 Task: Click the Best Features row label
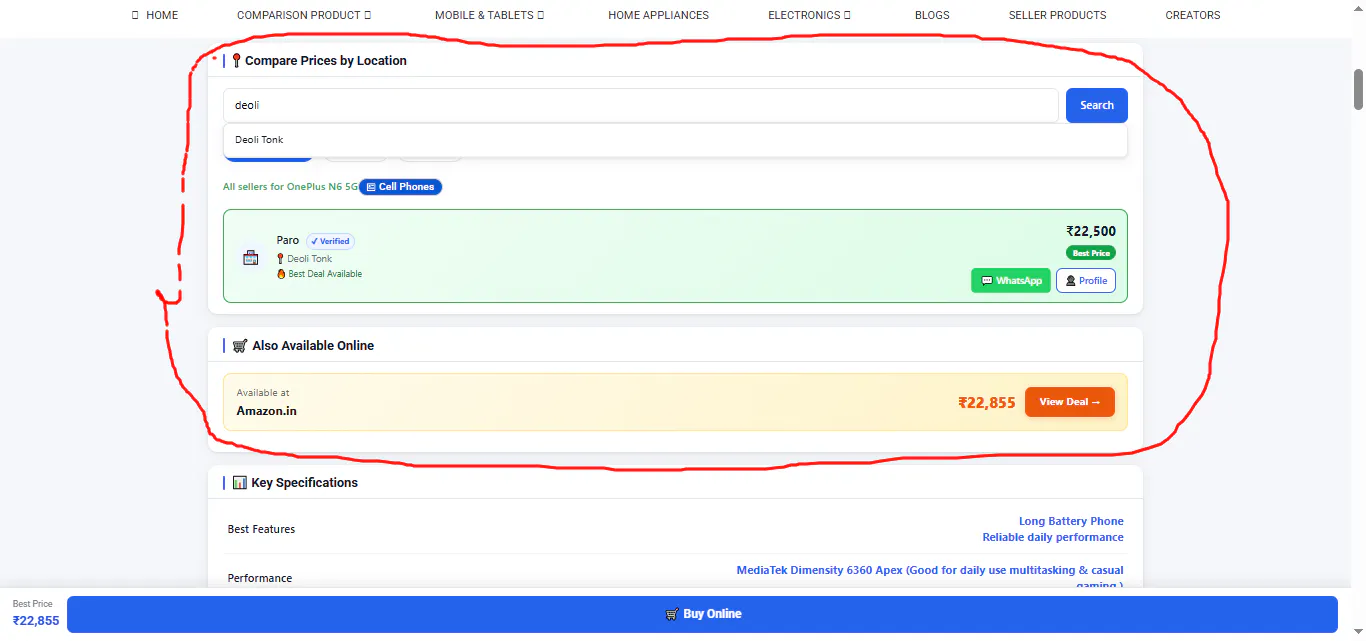coord(261,529)
